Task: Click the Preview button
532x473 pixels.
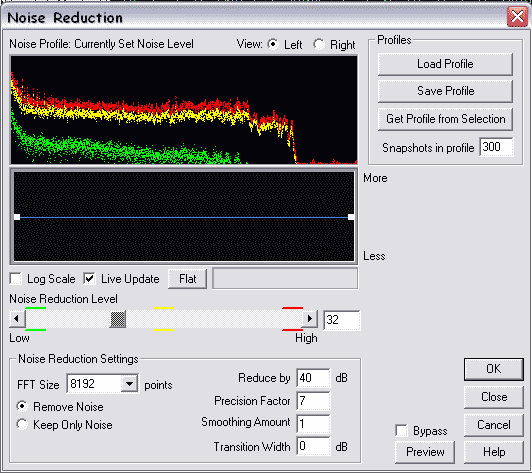Action: (425, 452)
